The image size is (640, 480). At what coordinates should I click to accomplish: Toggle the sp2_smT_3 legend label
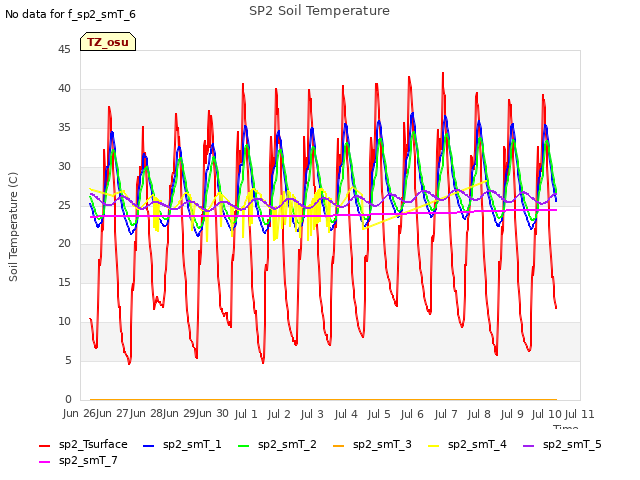click(382, 444)
